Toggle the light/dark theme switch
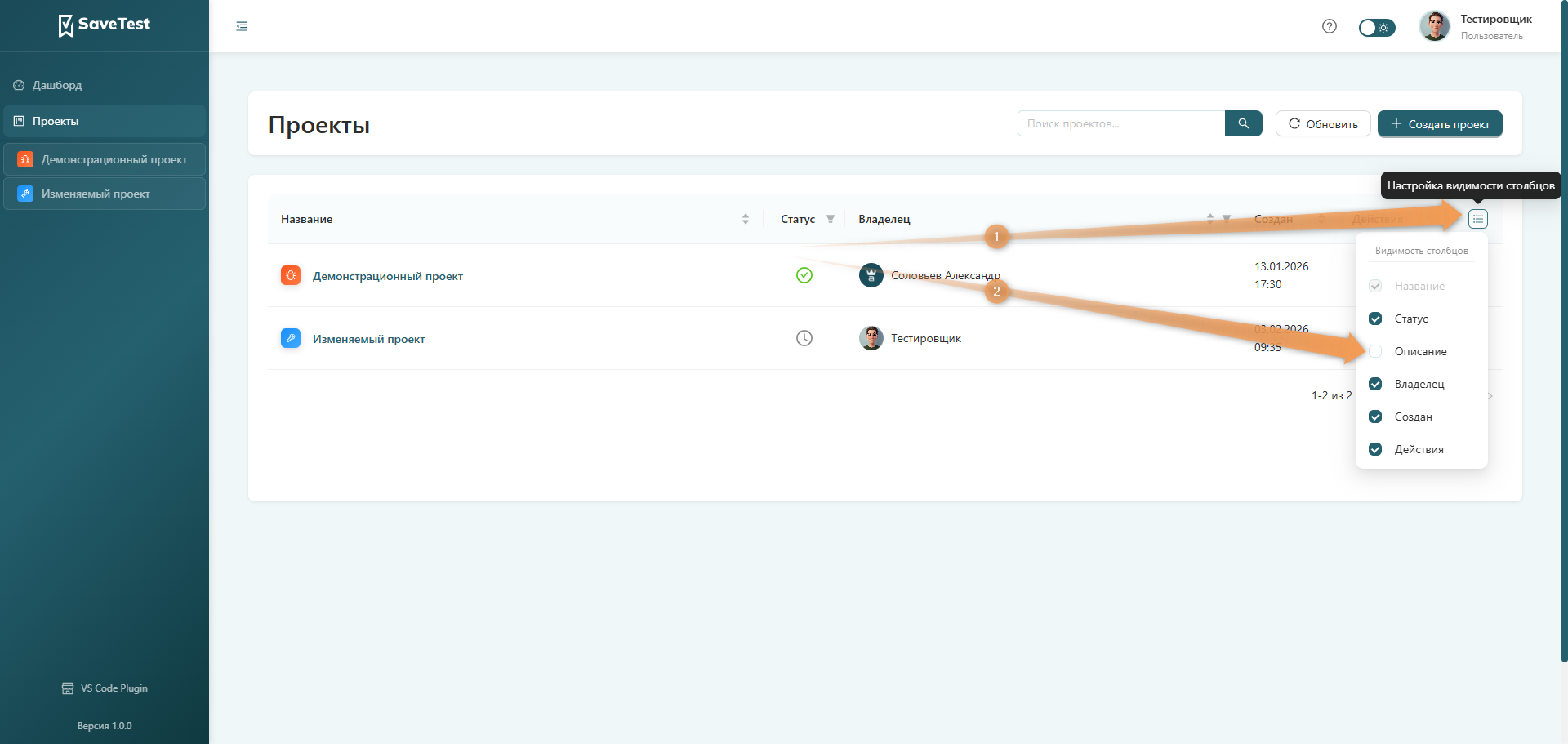This screenshot has width=1568, height=744. (1376, 28)
